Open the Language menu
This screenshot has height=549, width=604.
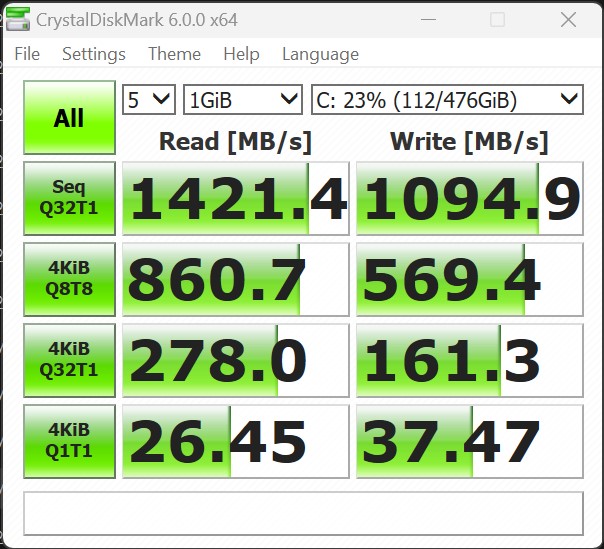click(320, 54)
